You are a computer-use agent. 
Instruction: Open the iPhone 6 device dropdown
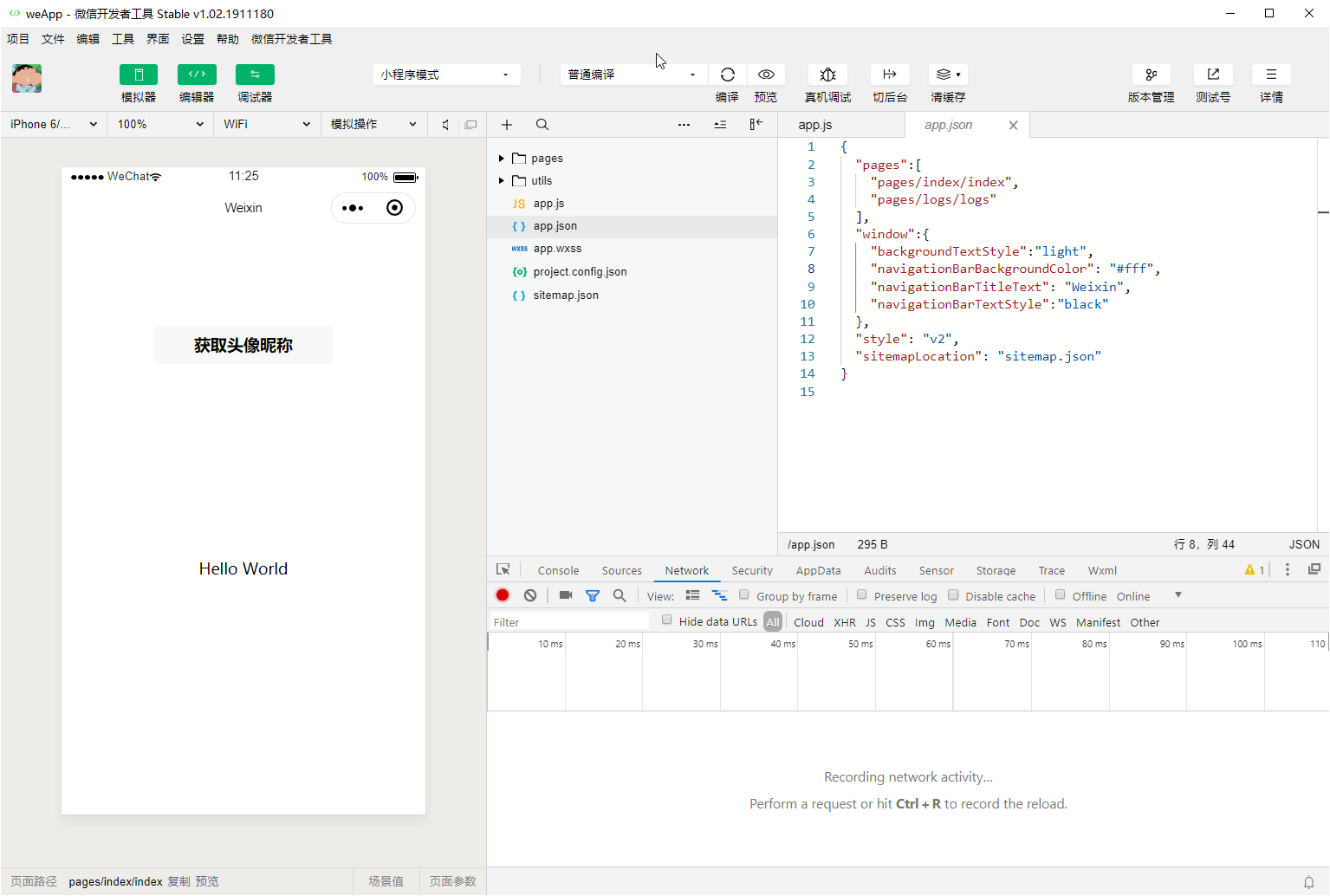54,125
